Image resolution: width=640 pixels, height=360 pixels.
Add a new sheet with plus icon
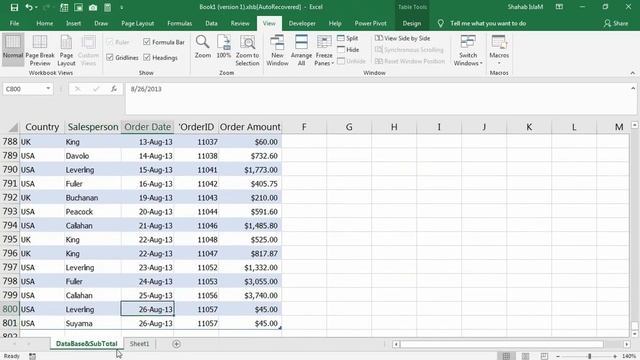point(176,344)
